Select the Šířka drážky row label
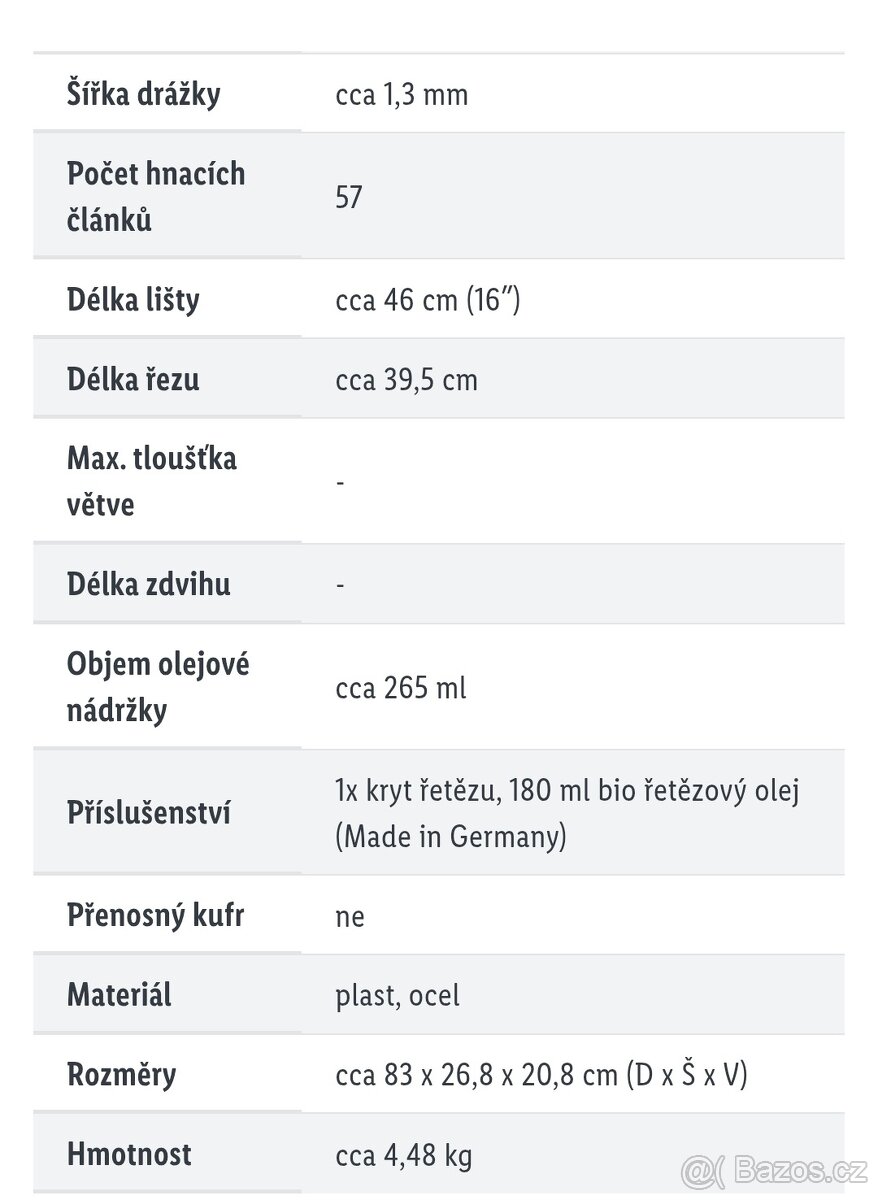Screen dimensions: 878x1200 (x=144, y=94)
